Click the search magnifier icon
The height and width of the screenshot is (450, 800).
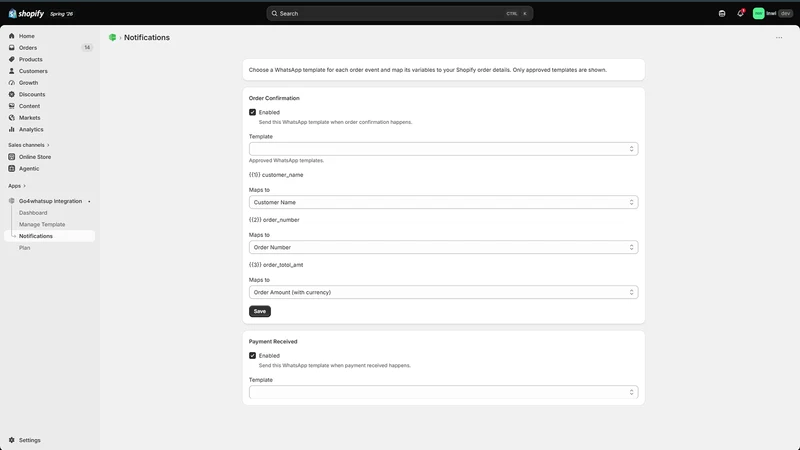tap(274, 14)
